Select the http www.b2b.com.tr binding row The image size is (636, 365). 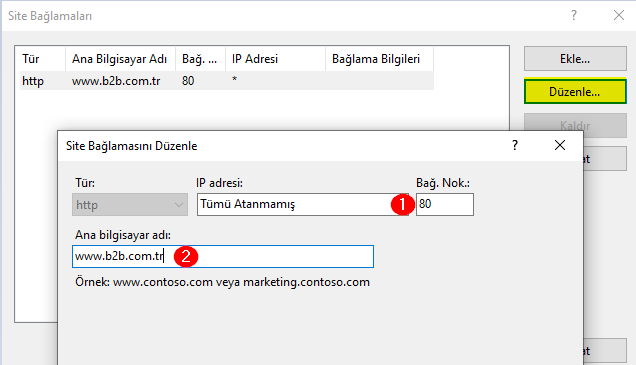tap(227, 81)
